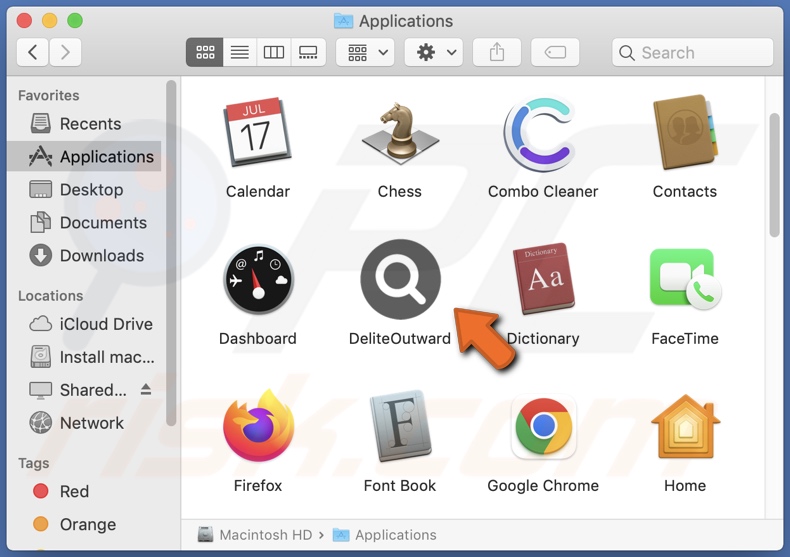
Task: Select the FaceTime app icon
Action: [x=685, y=278]
